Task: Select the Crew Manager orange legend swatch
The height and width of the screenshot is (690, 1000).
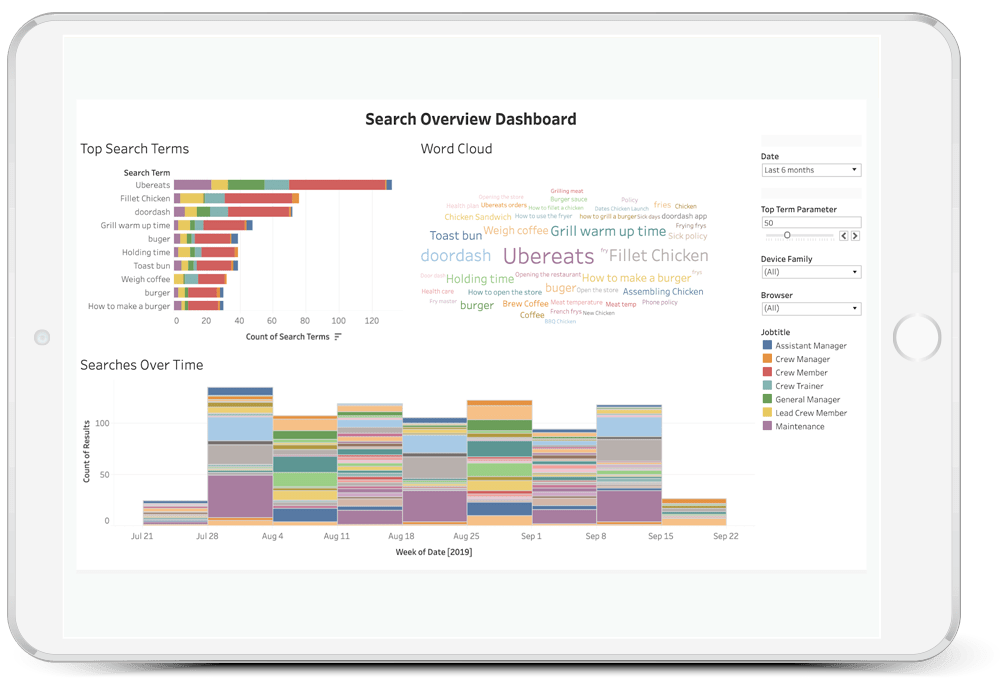Action: (x=767, y=358)
